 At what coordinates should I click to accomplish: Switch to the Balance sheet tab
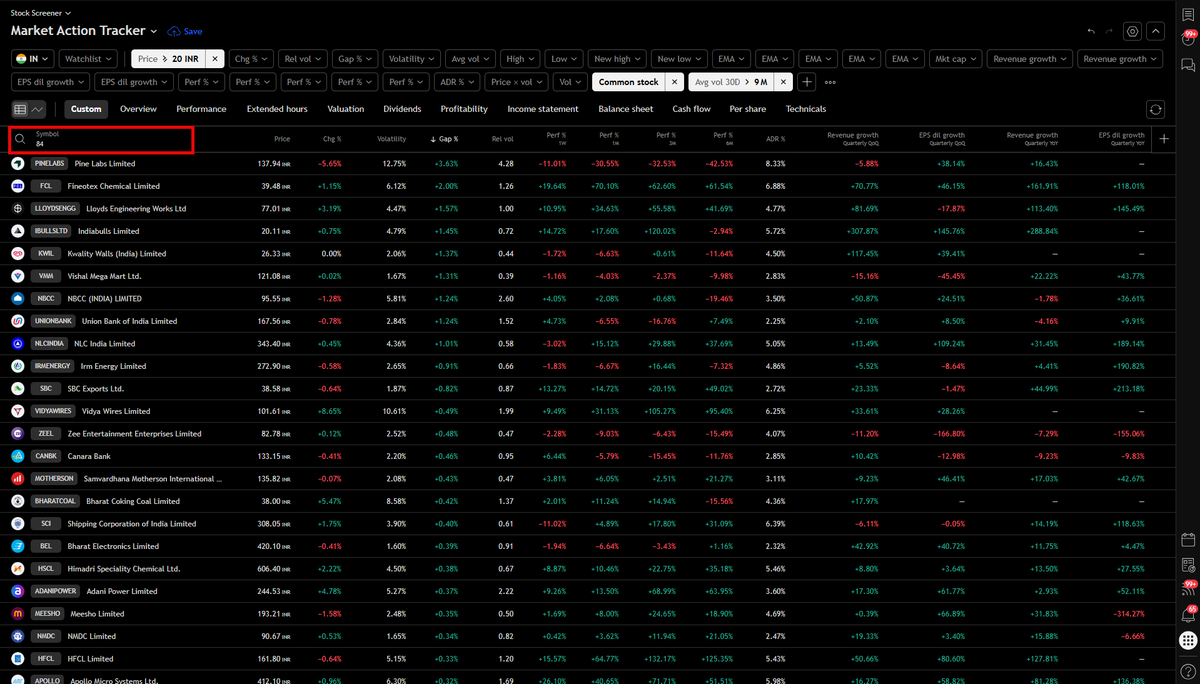click(626, 109)
